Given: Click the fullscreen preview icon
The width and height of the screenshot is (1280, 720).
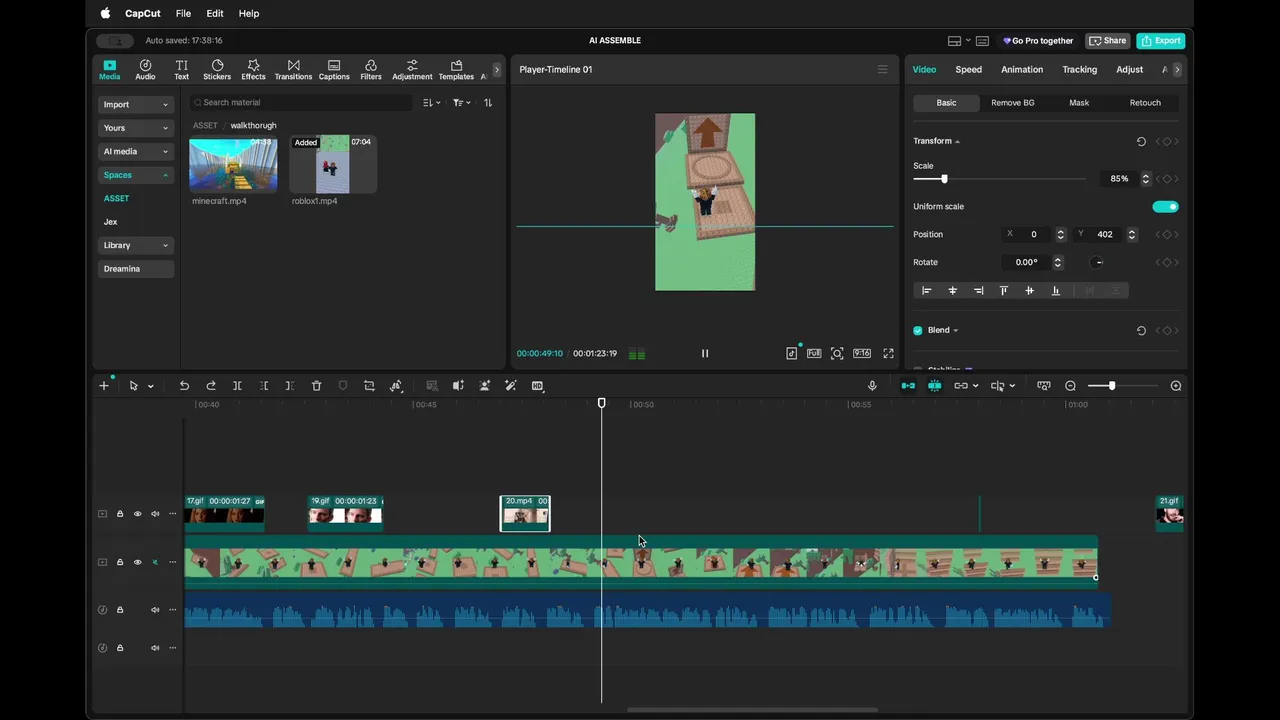Looking at the screenshot, I should [888, 353].
